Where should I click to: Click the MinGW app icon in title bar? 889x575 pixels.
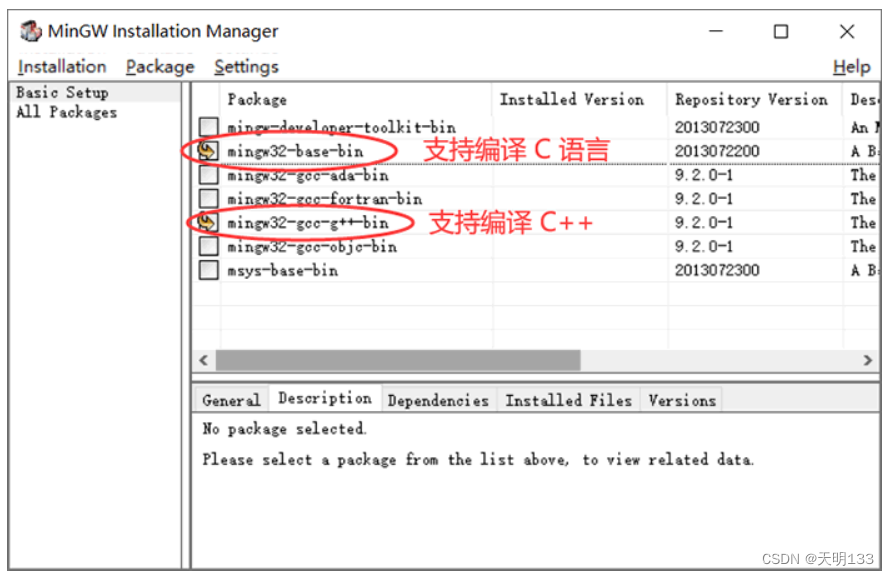click(31, 31)
